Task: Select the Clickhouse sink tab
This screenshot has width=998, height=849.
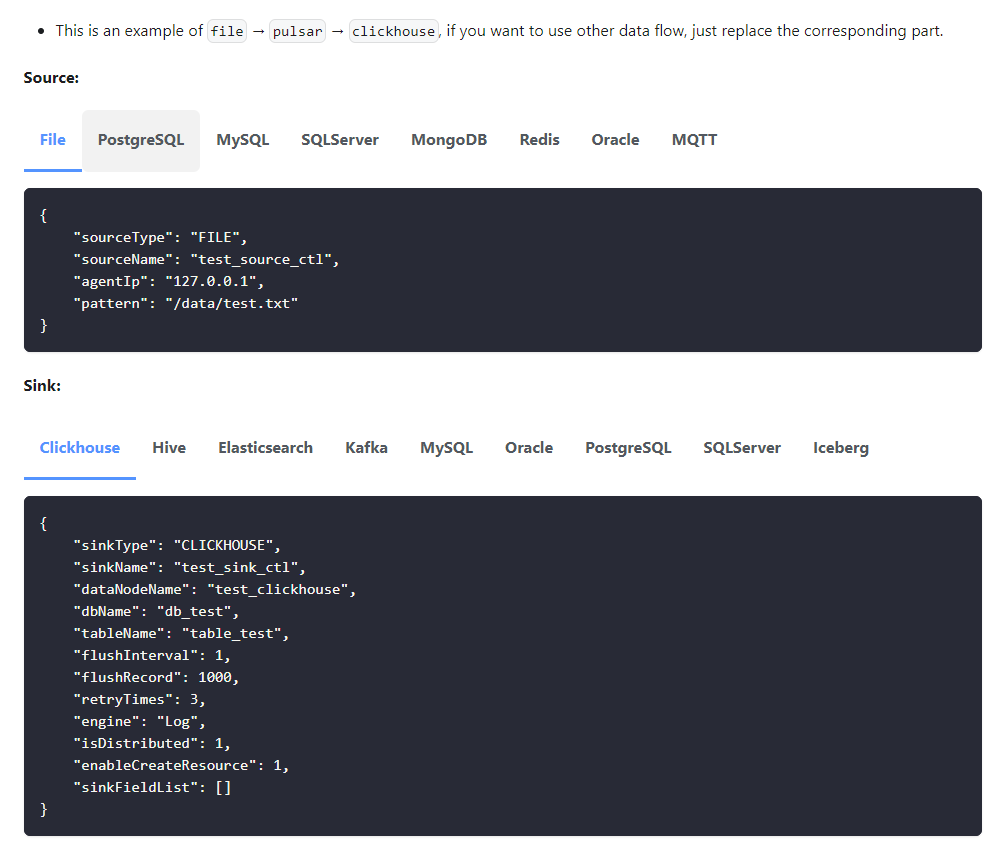Action: coord(80,448)
